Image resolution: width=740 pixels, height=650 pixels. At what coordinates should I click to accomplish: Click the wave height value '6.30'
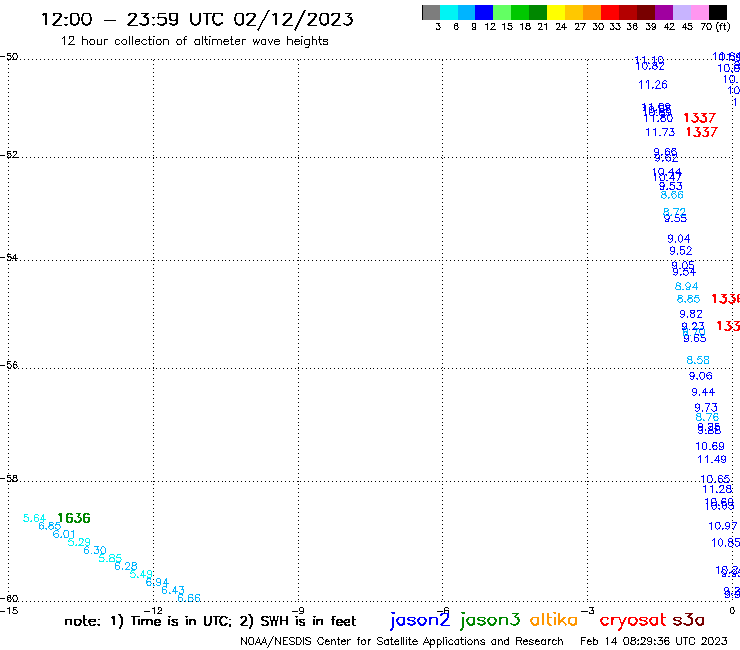point(94,550)
